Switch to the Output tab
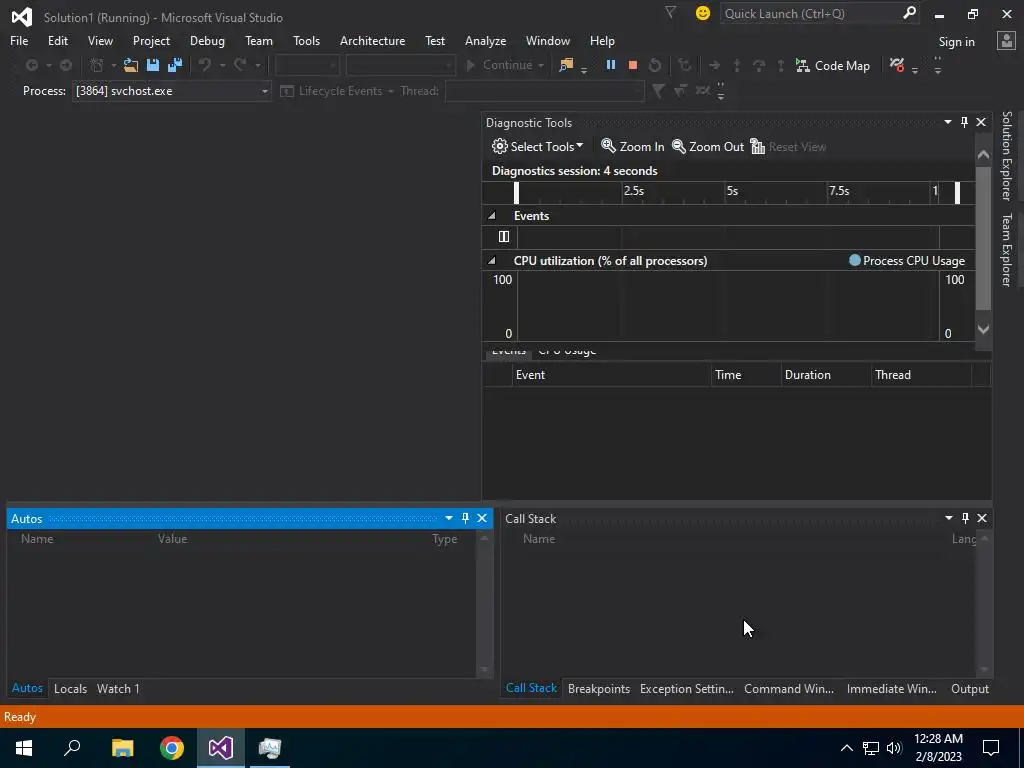The height and width of the screenshot is (768, 1024). click(x=970, y=688)
